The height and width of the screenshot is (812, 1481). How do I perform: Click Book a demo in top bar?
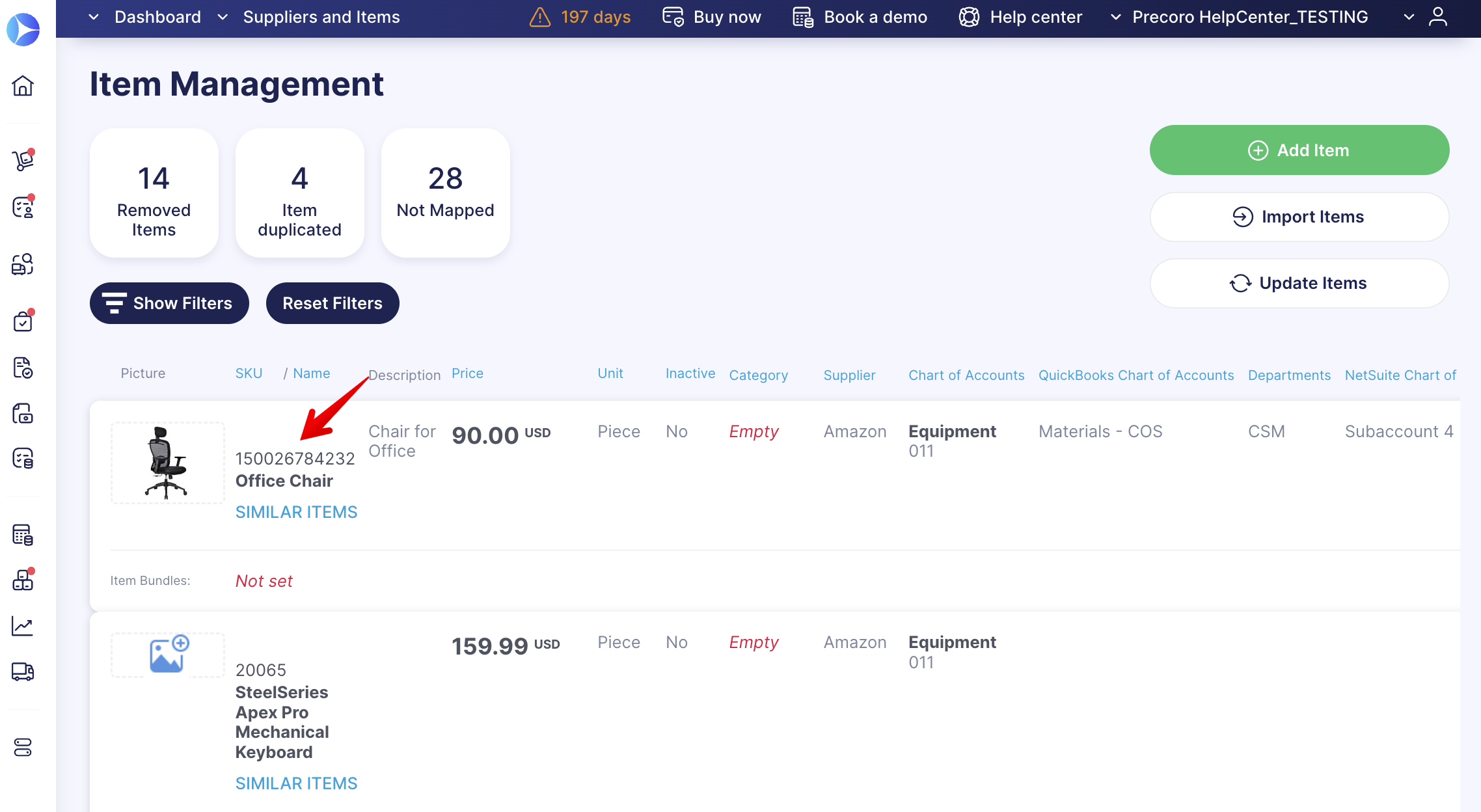[x=875, y=17]
